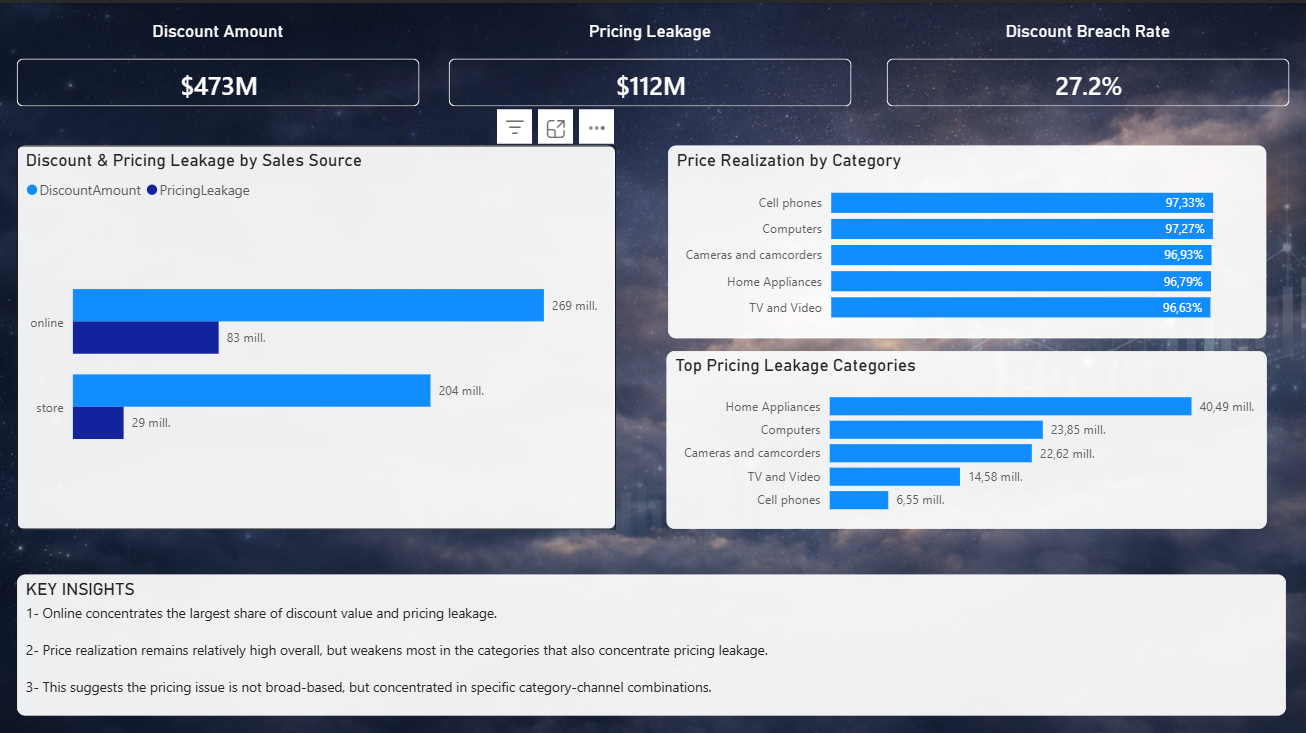The width and height of the screenshot is (1306, 733).
Task: Click the 27.2% Discount Breach Rate card
Action: point(1087,83)
